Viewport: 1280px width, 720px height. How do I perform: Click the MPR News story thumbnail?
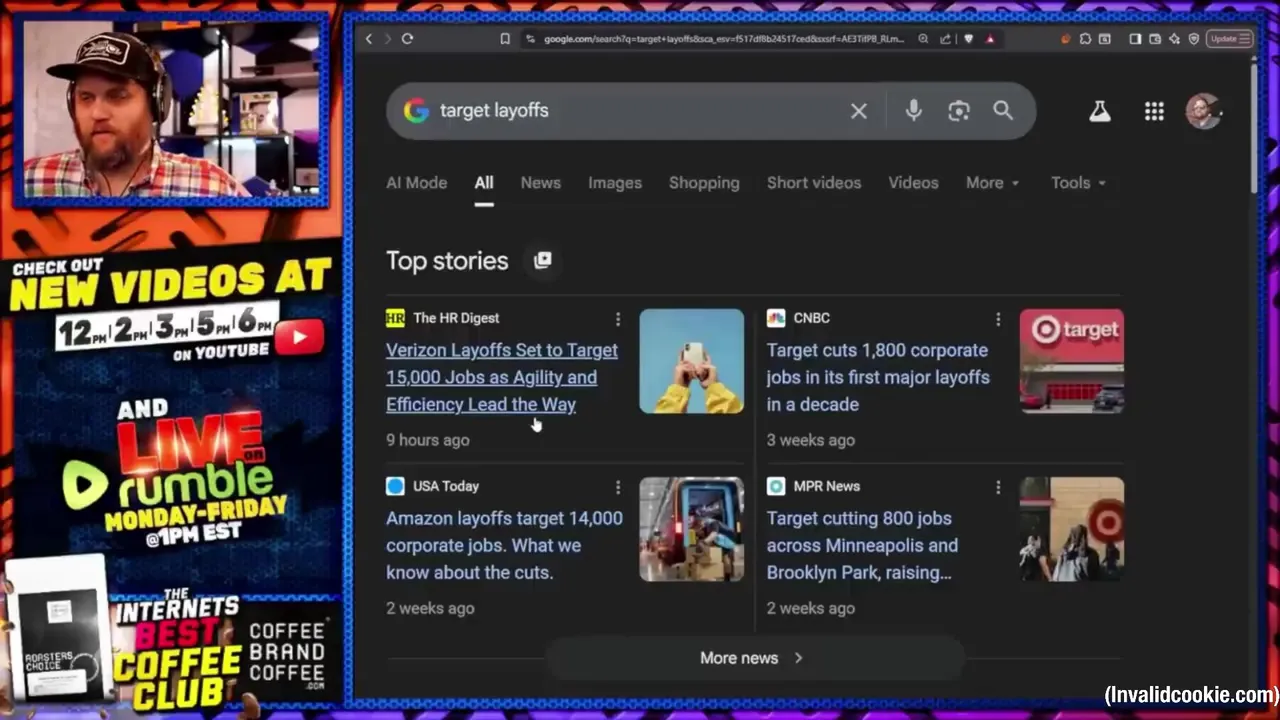[1072, 529]
